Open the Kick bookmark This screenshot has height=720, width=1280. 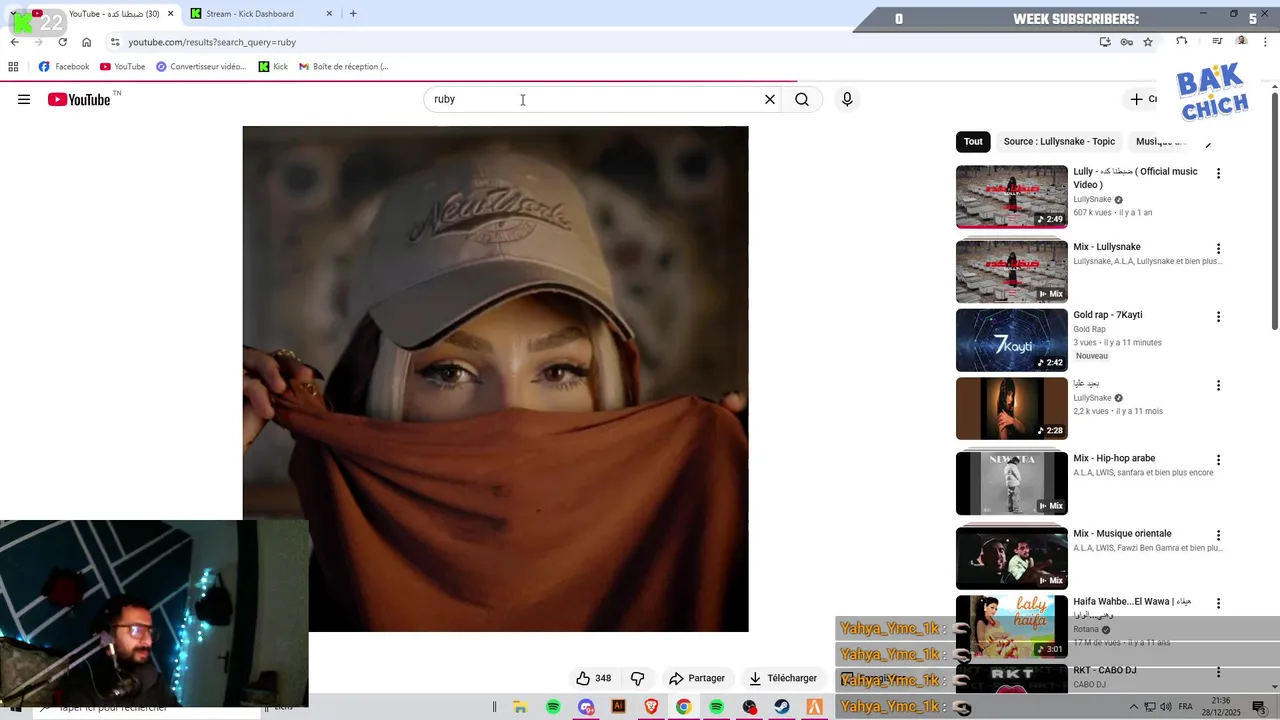point(273,67)
